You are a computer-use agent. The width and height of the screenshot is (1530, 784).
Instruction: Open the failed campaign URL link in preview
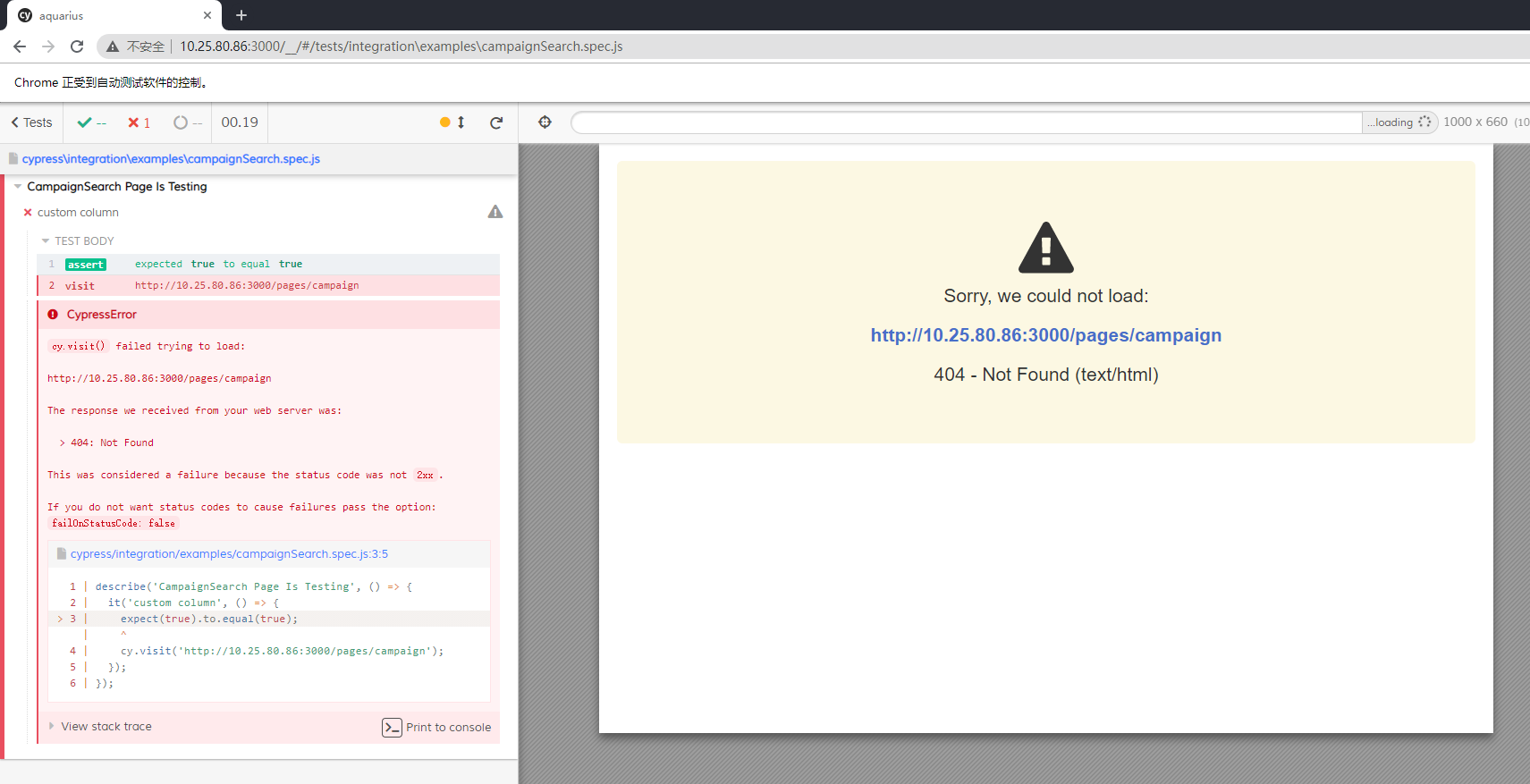1046,335
